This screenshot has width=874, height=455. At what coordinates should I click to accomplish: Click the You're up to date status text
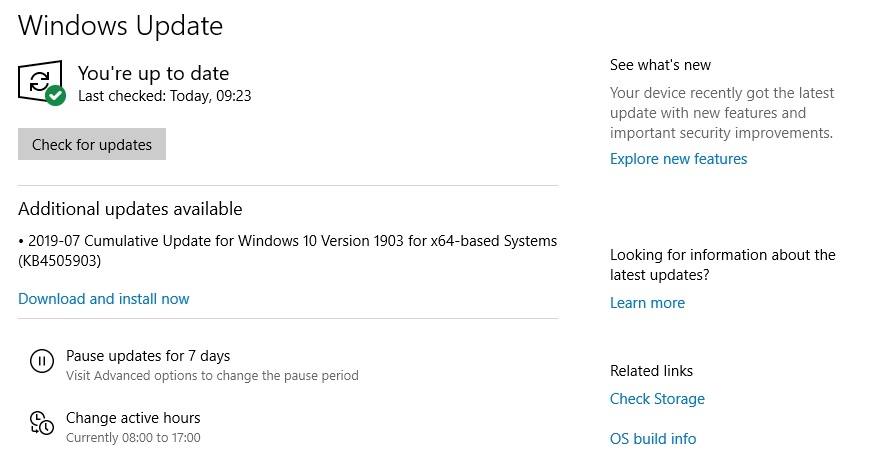[153, 73]
